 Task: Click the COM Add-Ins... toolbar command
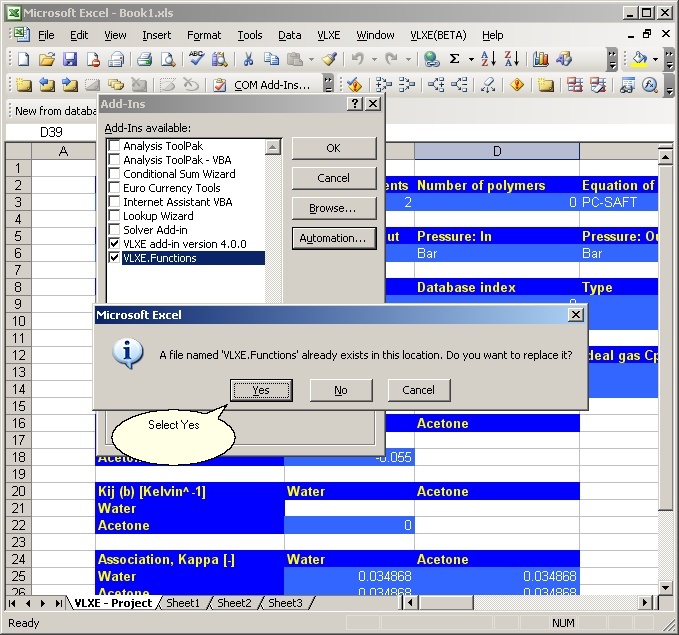click(x=272, y=85)
